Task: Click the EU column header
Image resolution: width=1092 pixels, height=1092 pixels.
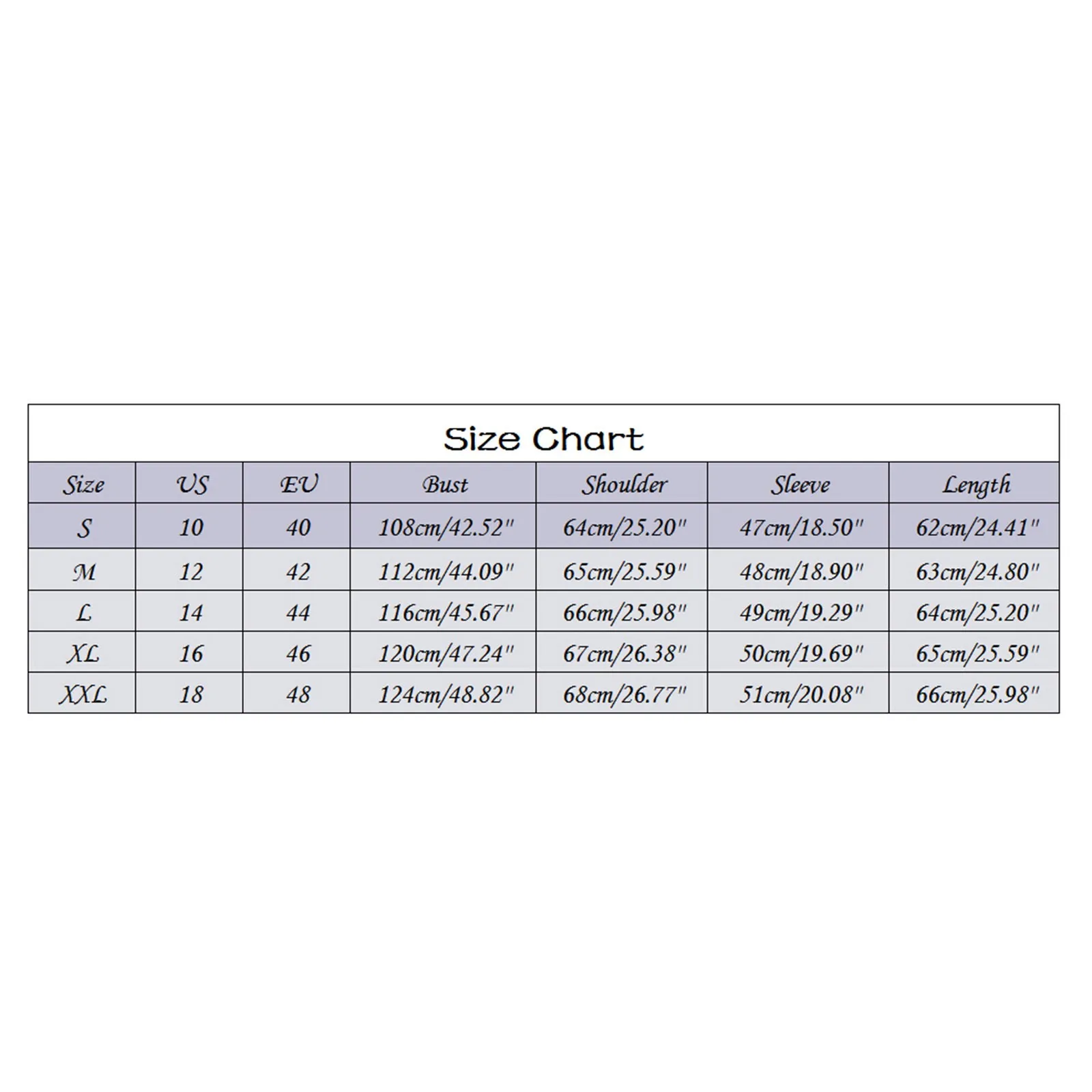Action: tap(298, 485)
